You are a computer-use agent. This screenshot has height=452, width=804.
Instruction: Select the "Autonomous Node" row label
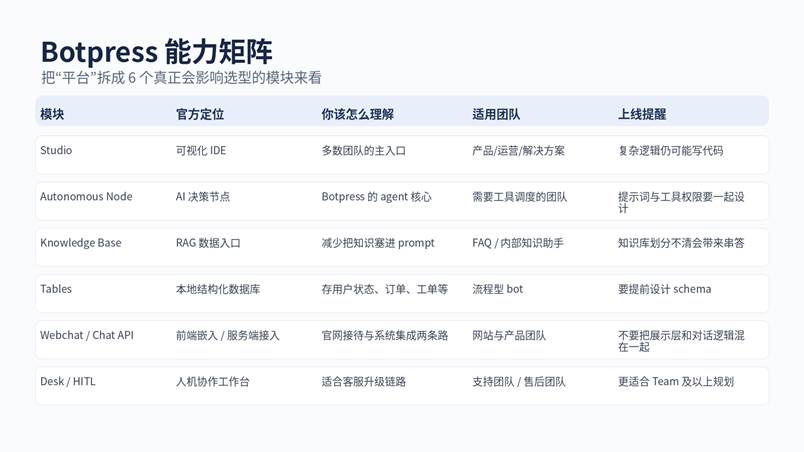[86, 197]
